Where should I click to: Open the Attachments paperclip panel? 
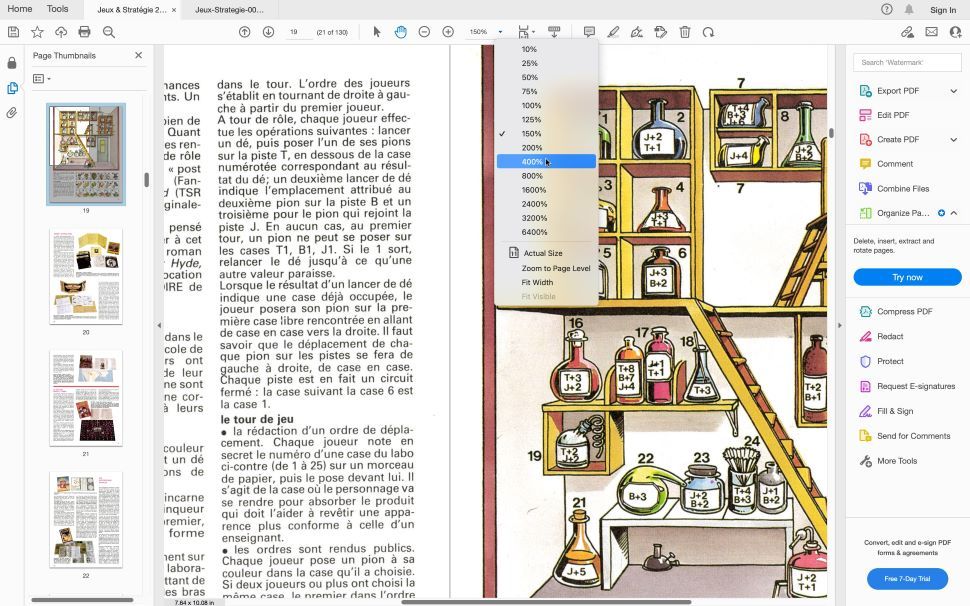[13, 111]
